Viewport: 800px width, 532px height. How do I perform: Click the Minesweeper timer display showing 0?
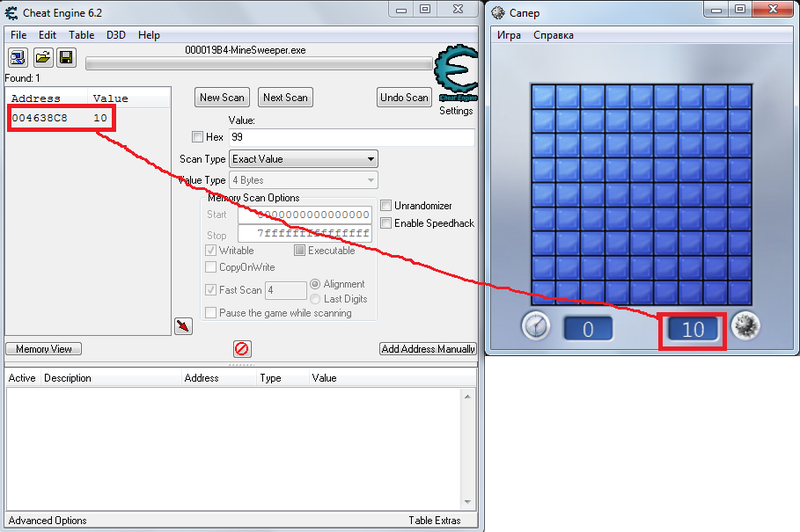[x=588, y=329]
